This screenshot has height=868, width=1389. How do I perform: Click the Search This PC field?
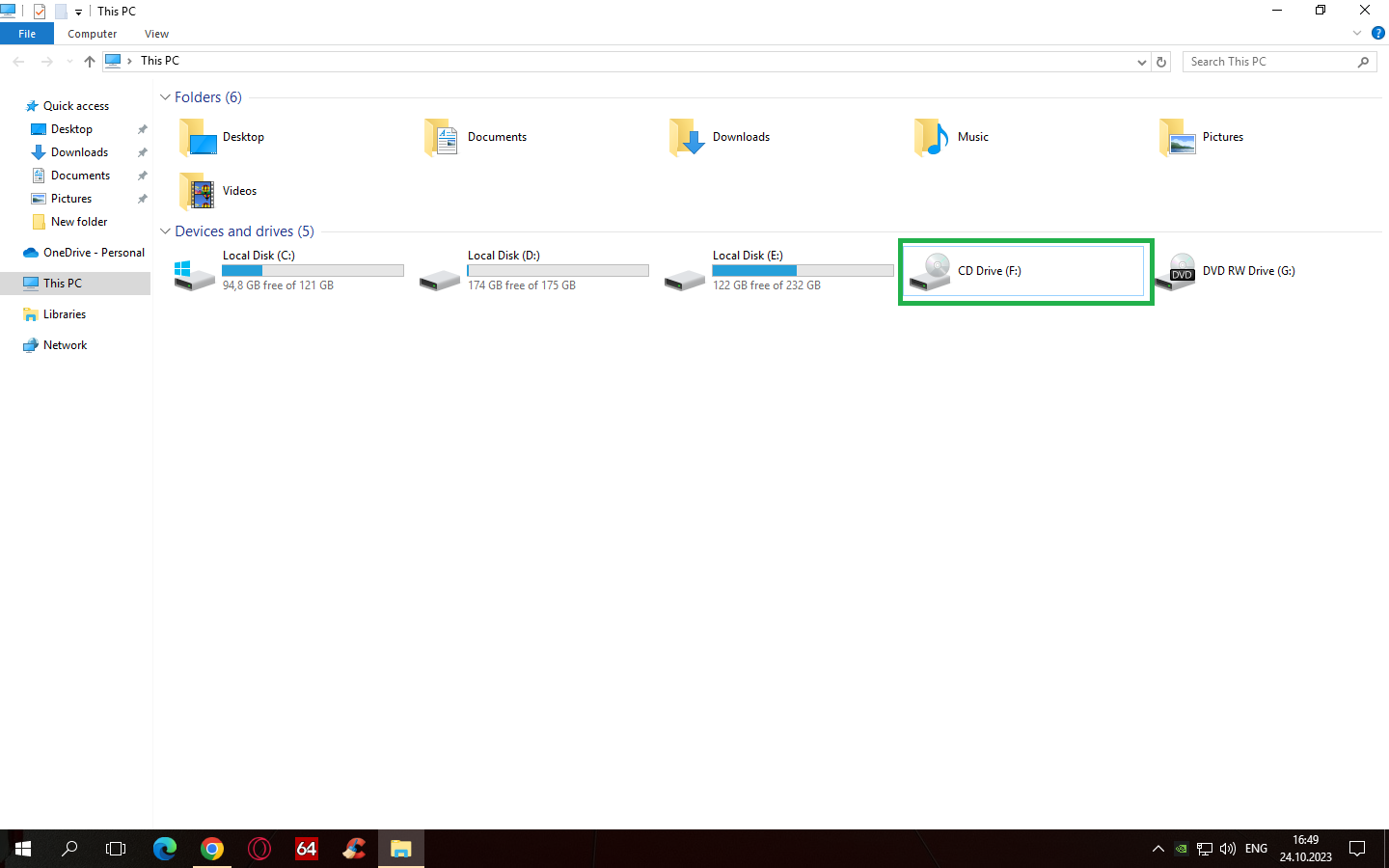click(x=1268, y=62)
